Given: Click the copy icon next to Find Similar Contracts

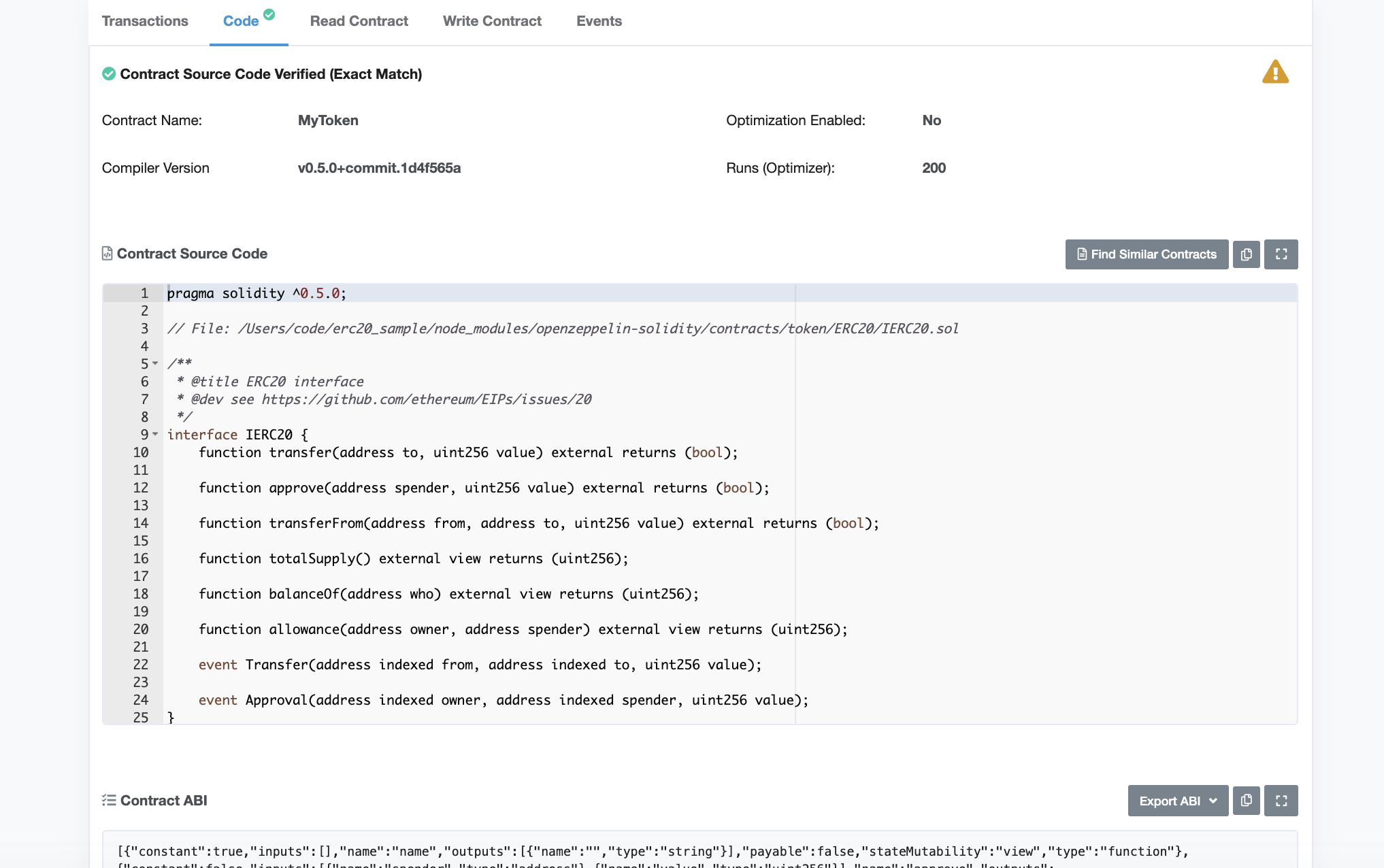Looking at the screenshot, I should click(x=1247, y=254).
